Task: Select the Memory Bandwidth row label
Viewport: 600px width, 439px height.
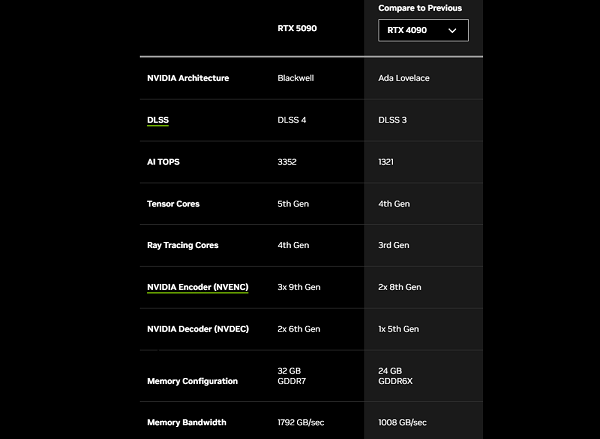Action: (186, 423)
